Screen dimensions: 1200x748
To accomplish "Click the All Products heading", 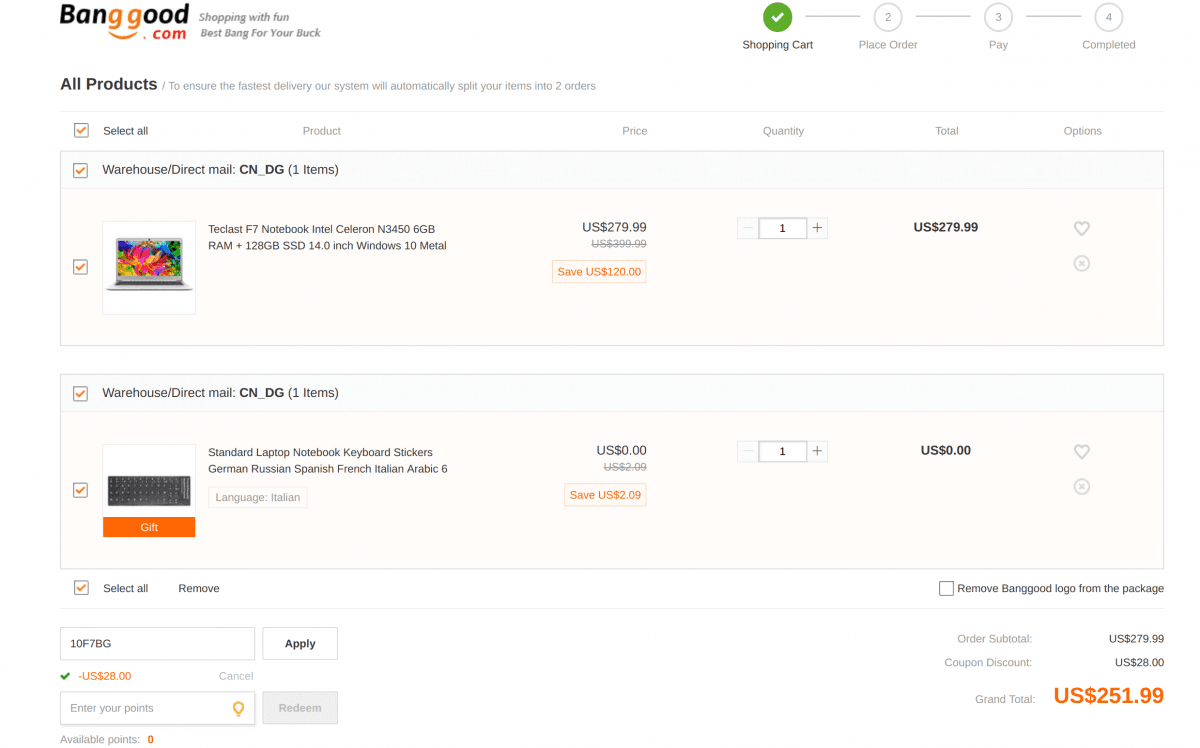I will pos(108,84).
